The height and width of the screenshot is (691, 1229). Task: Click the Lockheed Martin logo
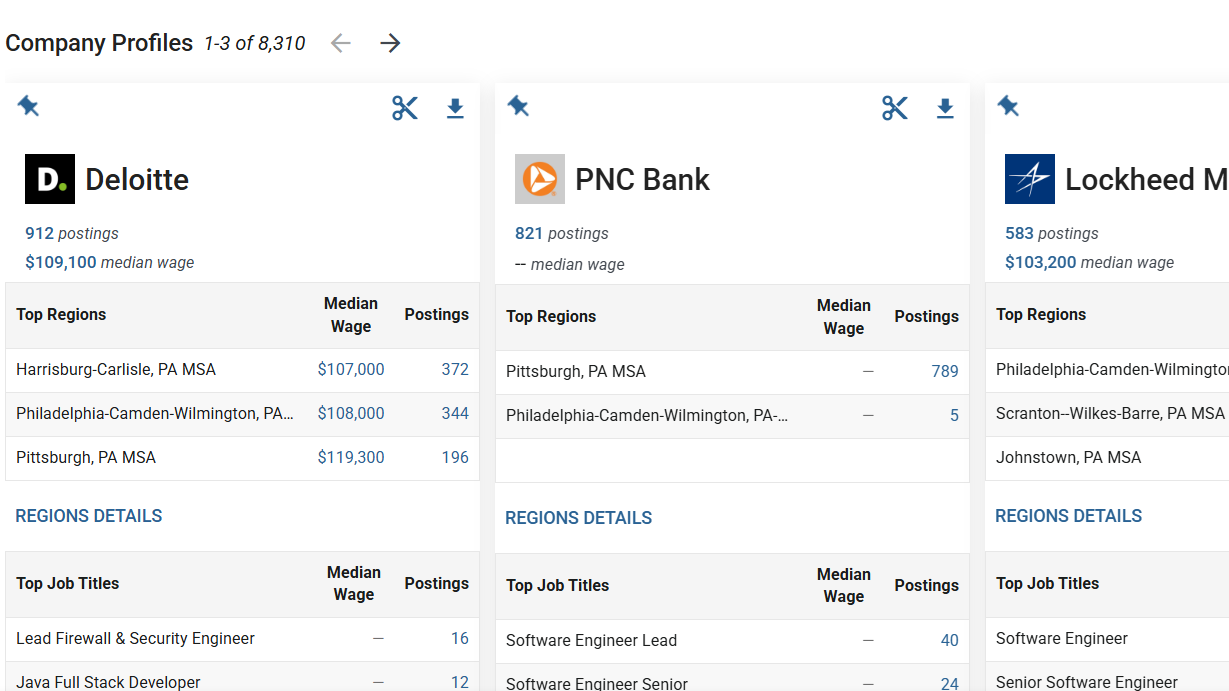[x=1030, y=179]
